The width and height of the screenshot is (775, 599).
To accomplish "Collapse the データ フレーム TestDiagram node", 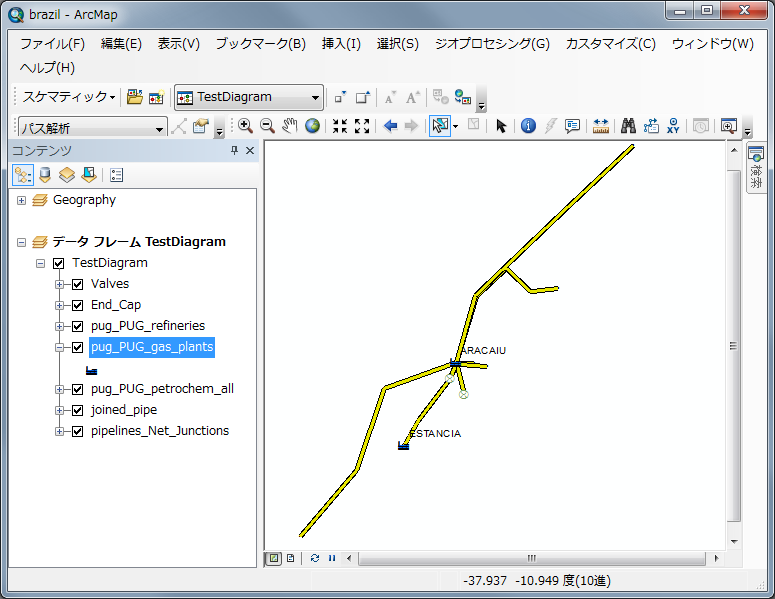I will click(x=21, y=242).
